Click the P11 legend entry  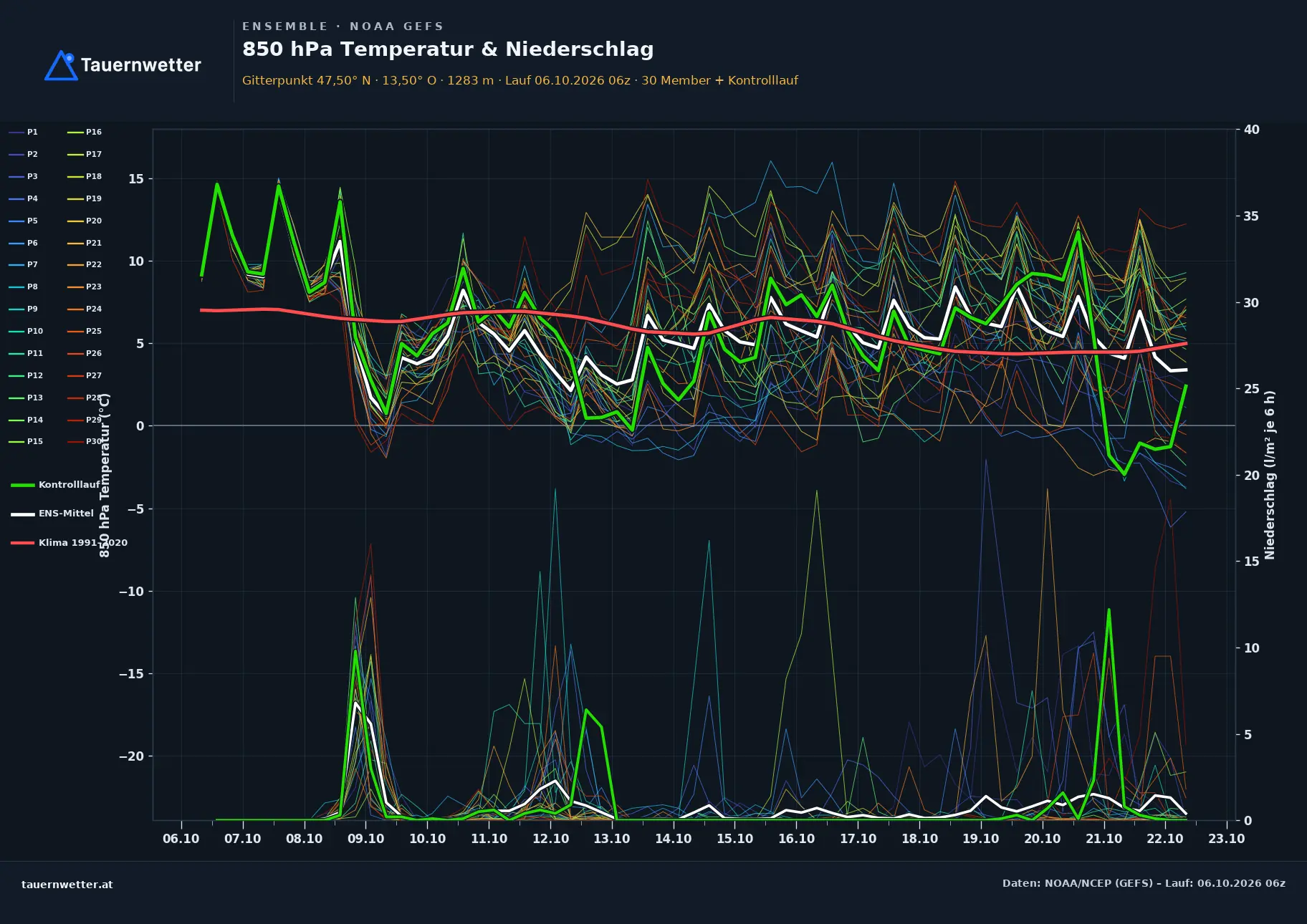pyautogui.click(x=26, y=353)
